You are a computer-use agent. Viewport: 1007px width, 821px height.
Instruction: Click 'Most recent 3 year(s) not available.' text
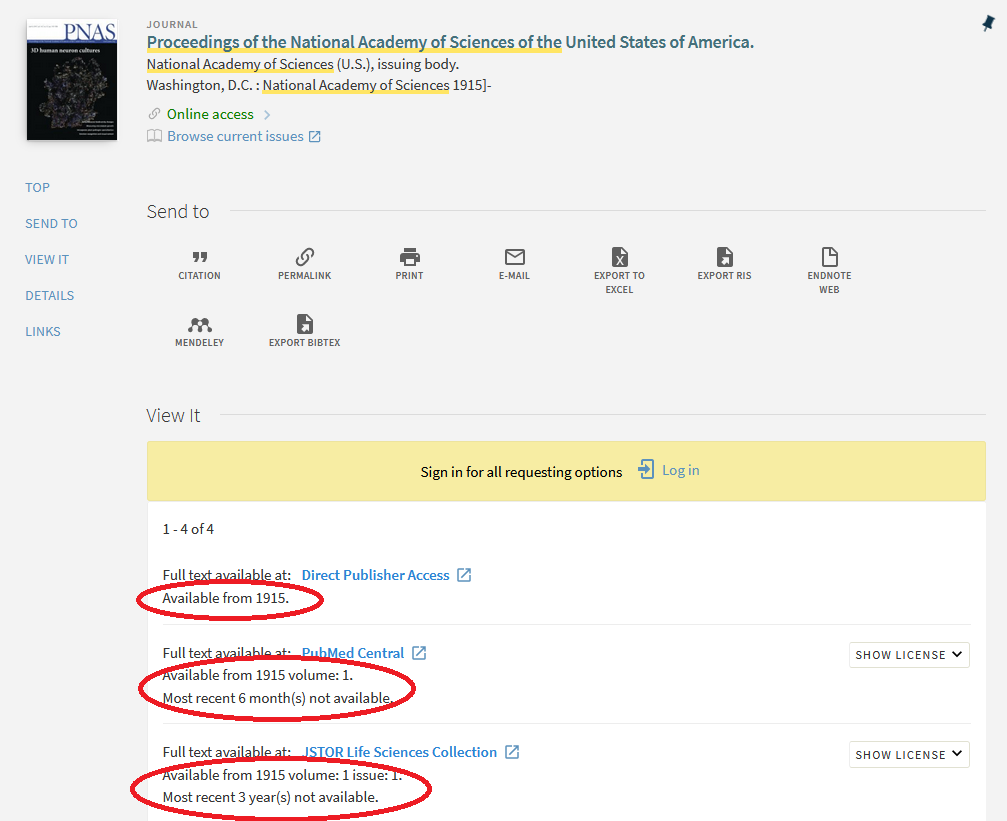click(270, 797)
